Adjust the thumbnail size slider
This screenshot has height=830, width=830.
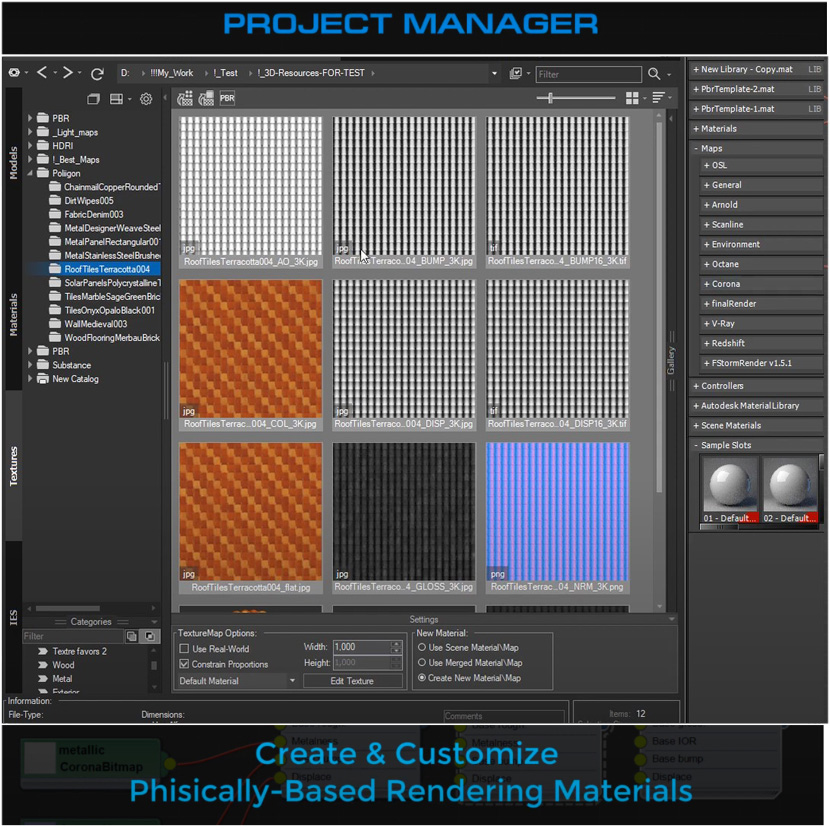click(551, 98)
